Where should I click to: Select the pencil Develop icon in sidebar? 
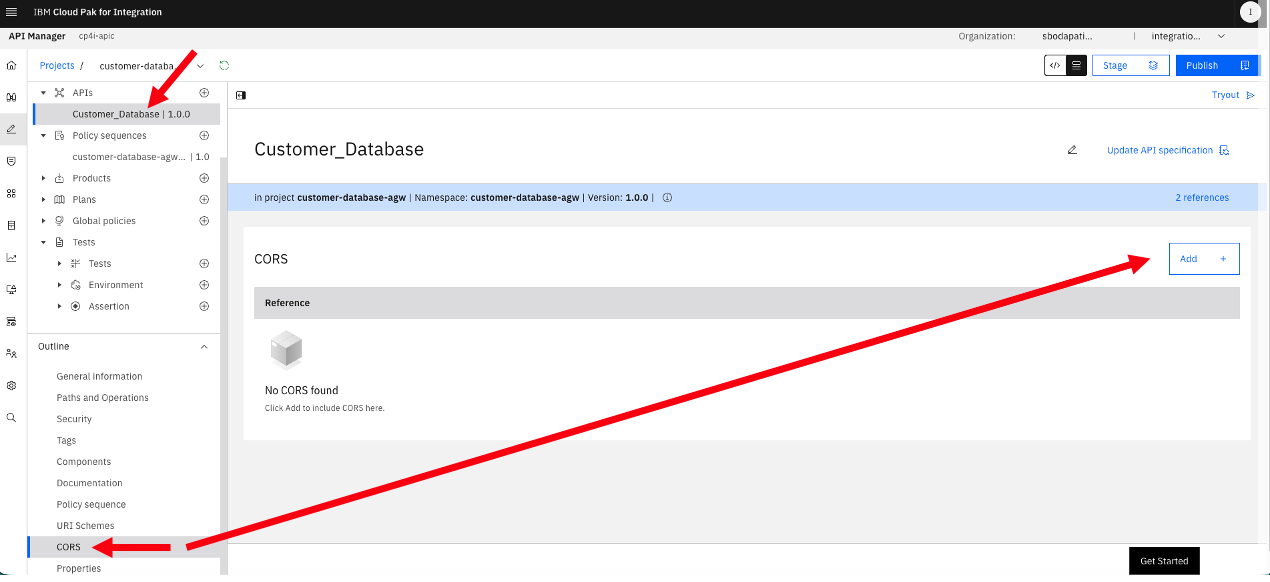pyautogui.click(x=11, y=129)
